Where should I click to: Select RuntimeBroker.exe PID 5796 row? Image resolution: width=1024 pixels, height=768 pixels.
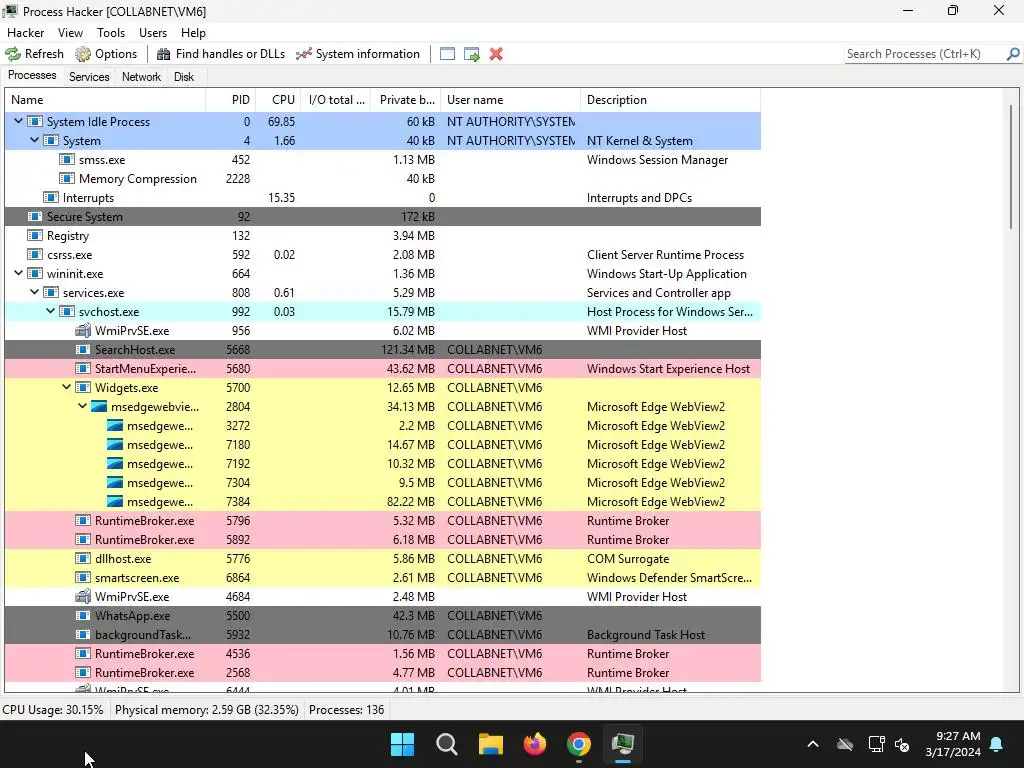383,520
